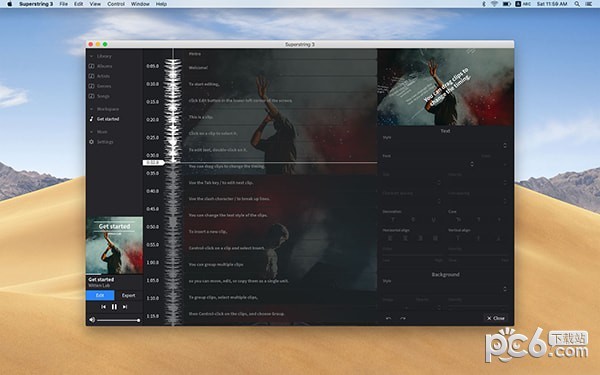Click the audio waveform near 0:50.0
Image resolution: width=600 pixels, height=375 pixels.
point(173,227)
